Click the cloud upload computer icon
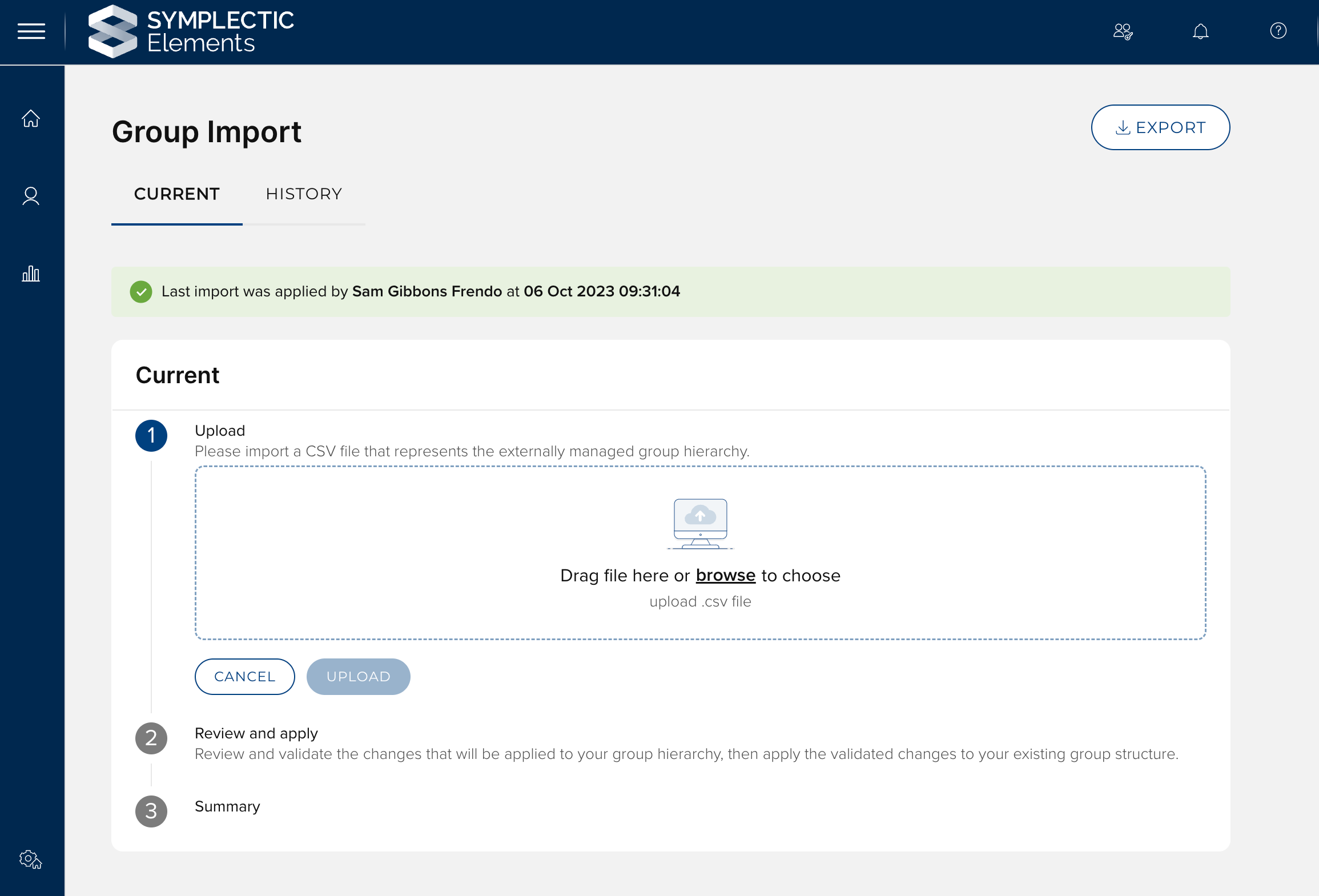Image resolution: width=1319 pixels, height=896 pixels. [700, 524]
